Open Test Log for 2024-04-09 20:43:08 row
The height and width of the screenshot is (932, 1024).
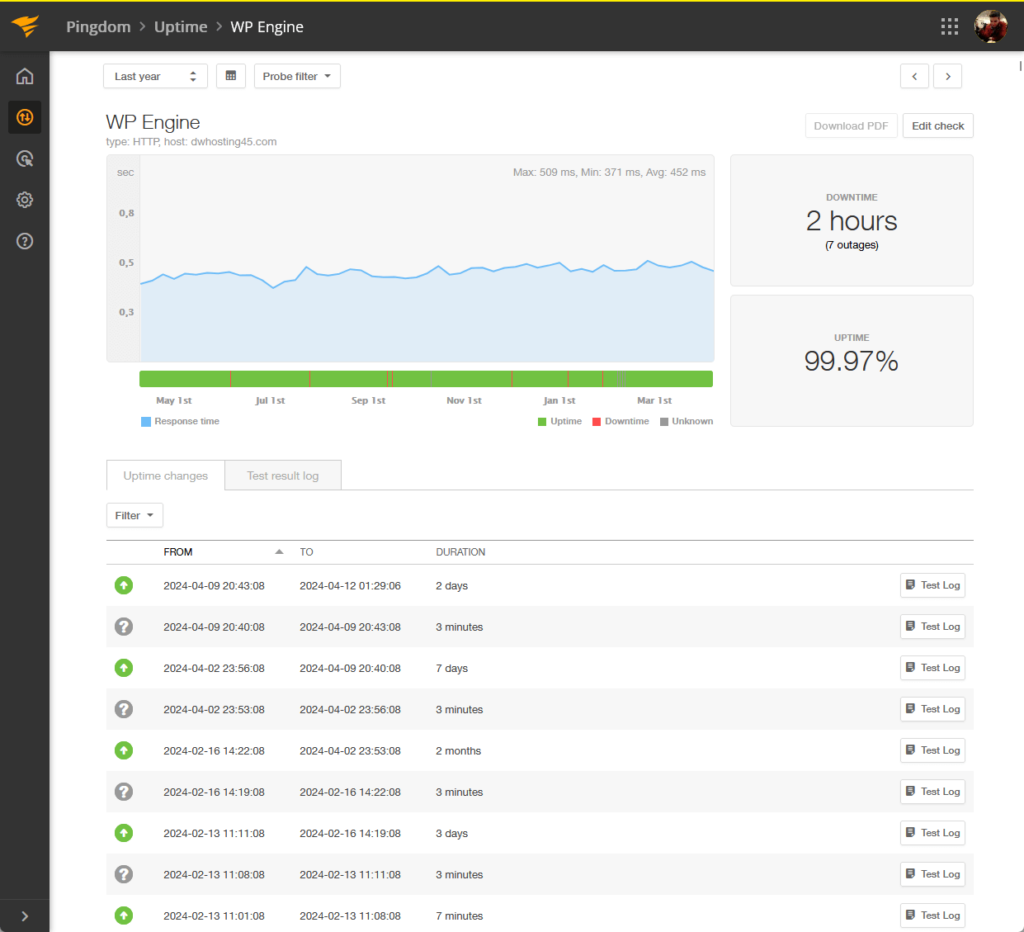coord(933,585)
